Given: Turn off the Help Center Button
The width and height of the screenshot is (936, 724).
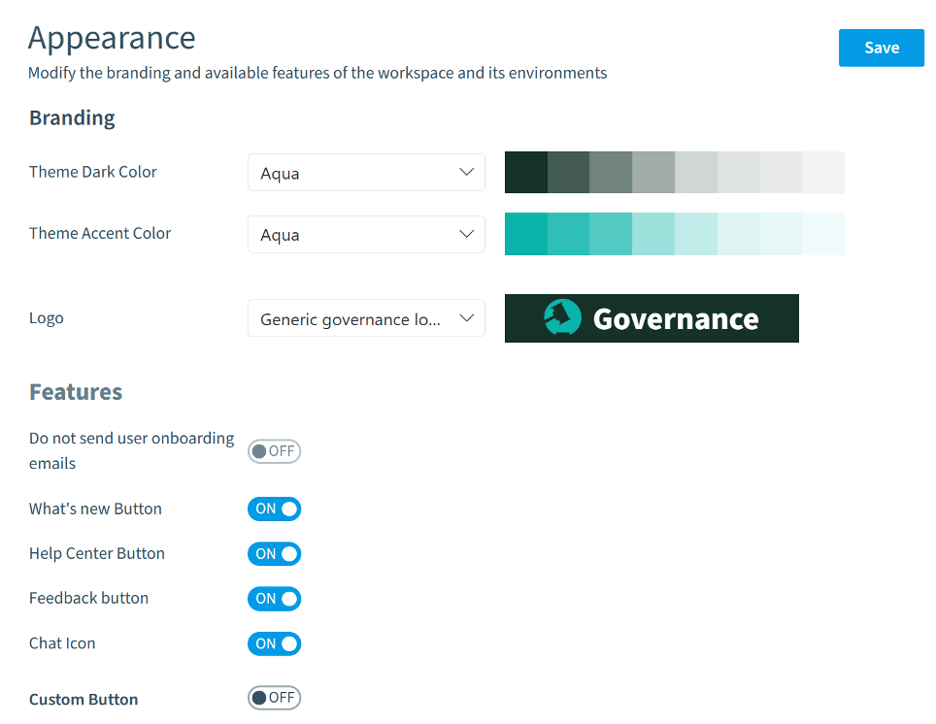Looking at the screenshot, I should (x=274, y=553).
